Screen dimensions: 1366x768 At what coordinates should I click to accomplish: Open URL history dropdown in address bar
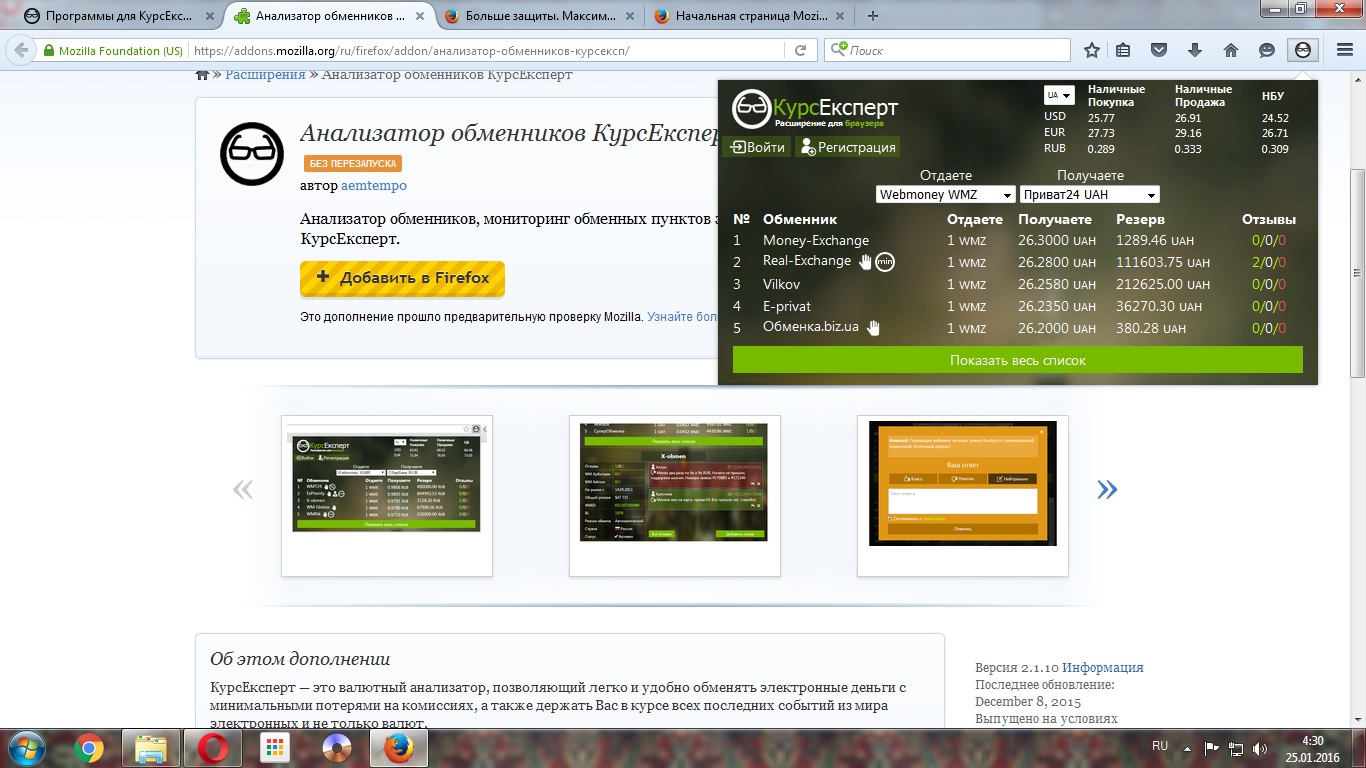tap(775, 50)
